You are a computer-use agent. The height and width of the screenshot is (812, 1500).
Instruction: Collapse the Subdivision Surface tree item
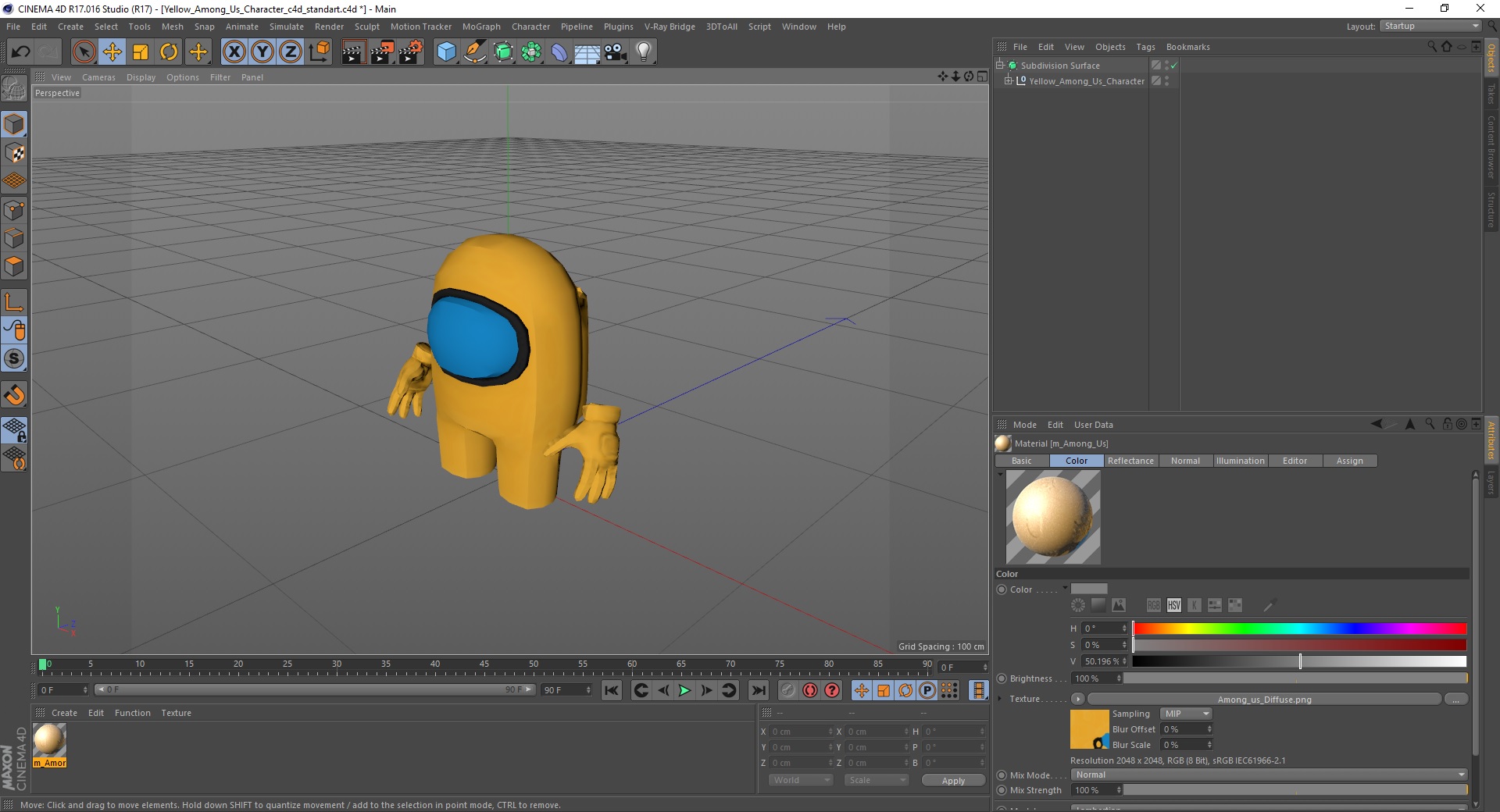point(999,66)
